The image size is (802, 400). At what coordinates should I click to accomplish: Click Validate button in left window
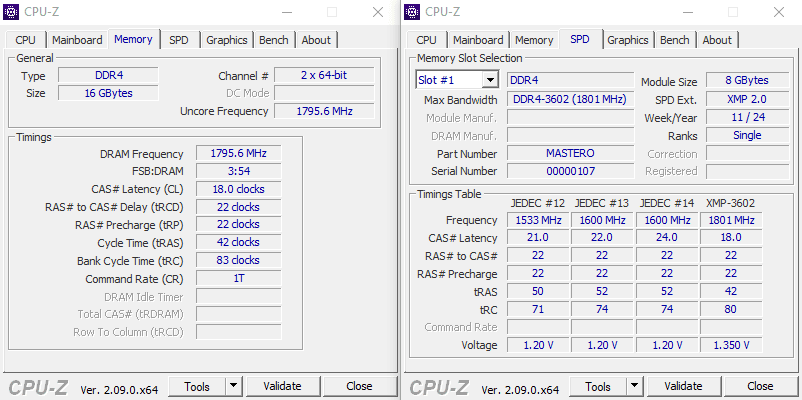coord(282,386)
